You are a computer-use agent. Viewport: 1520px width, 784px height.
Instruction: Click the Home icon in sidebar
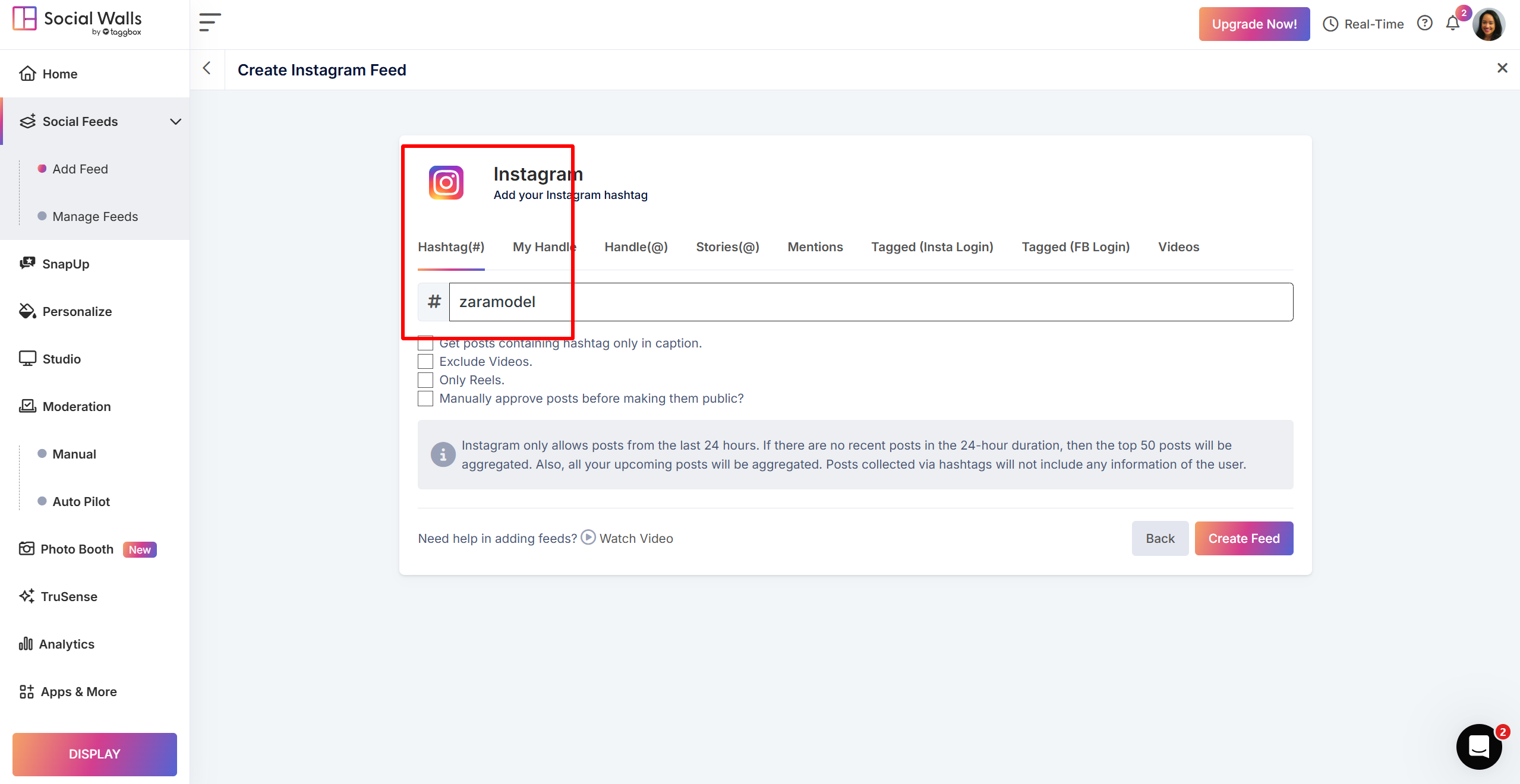(x=27, y=74)
